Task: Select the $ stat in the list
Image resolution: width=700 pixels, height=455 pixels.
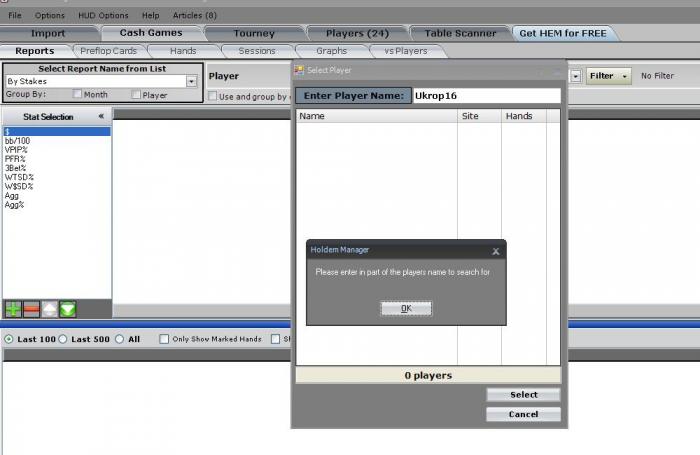Action: 57,131
